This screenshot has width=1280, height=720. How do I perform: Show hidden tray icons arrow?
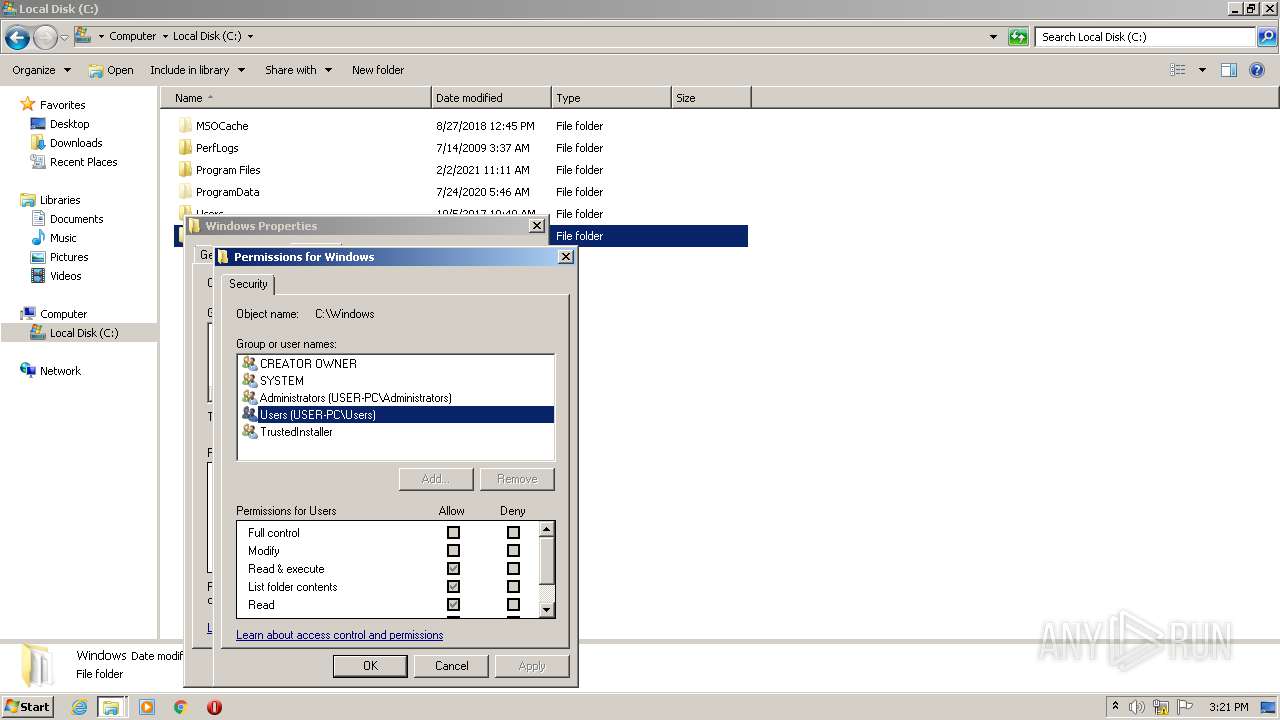pos(1115,707)
